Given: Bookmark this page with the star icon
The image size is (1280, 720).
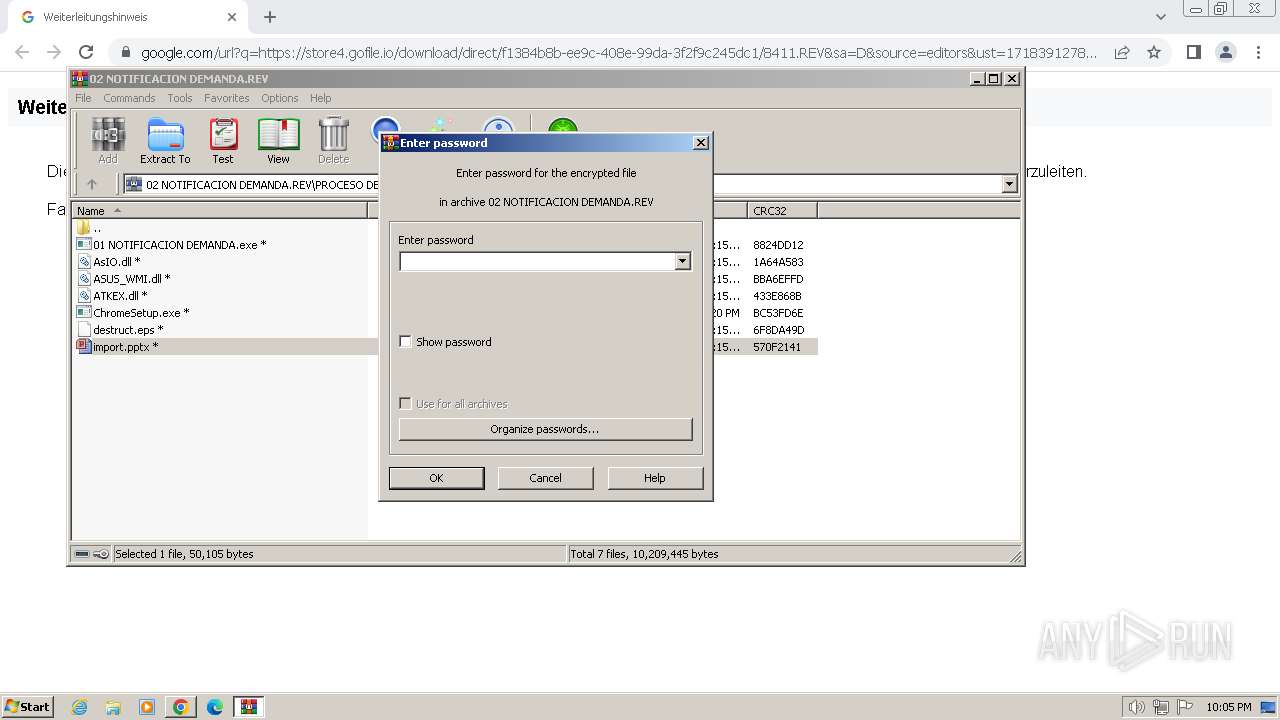Looking at the screenshot, I should coord(1154,52).
